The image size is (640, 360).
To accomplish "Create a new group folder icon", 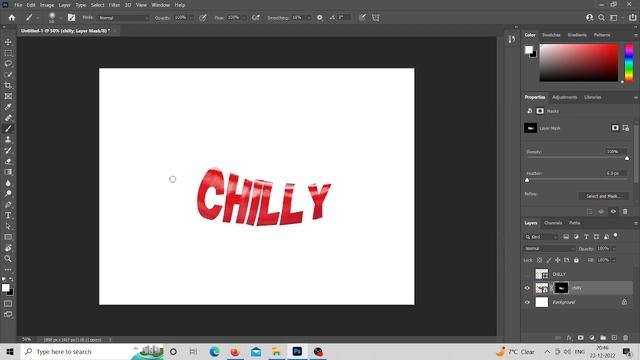I will pos(603,338).
